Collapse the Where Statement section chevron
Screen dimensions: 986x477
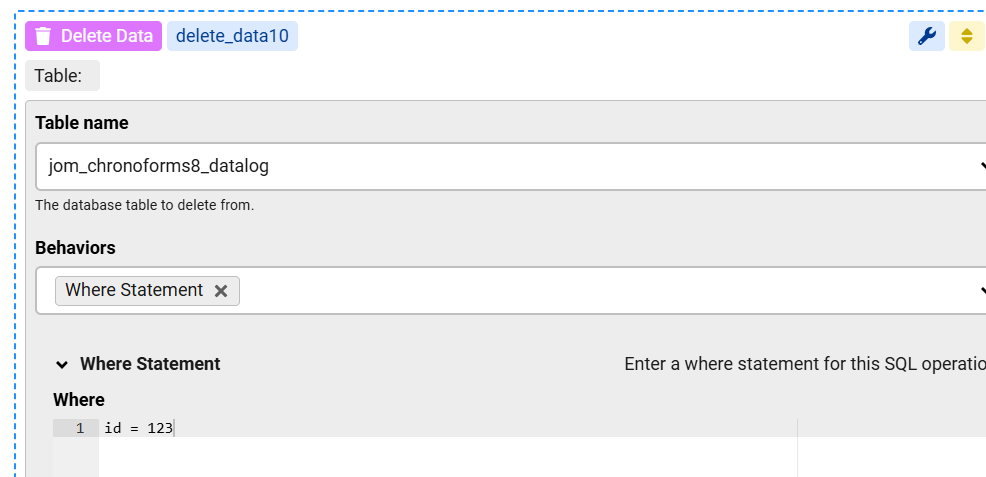coord(62,365)
